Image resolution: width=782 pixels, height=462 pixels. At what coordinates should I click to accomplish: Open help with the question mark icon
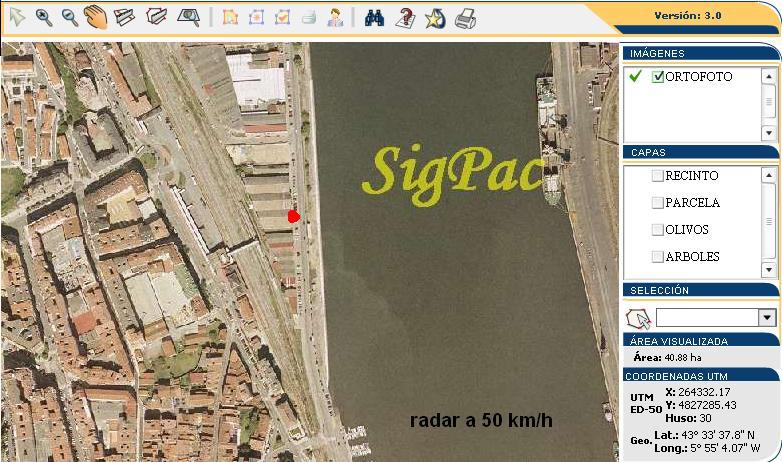[405, 17]
